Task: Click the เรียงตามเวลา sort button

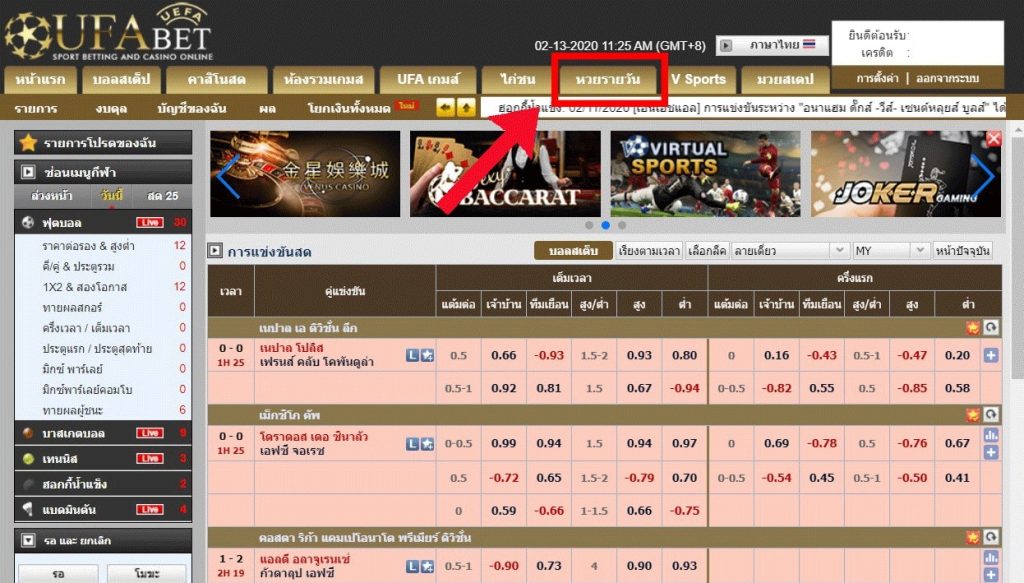Action: 649,251
